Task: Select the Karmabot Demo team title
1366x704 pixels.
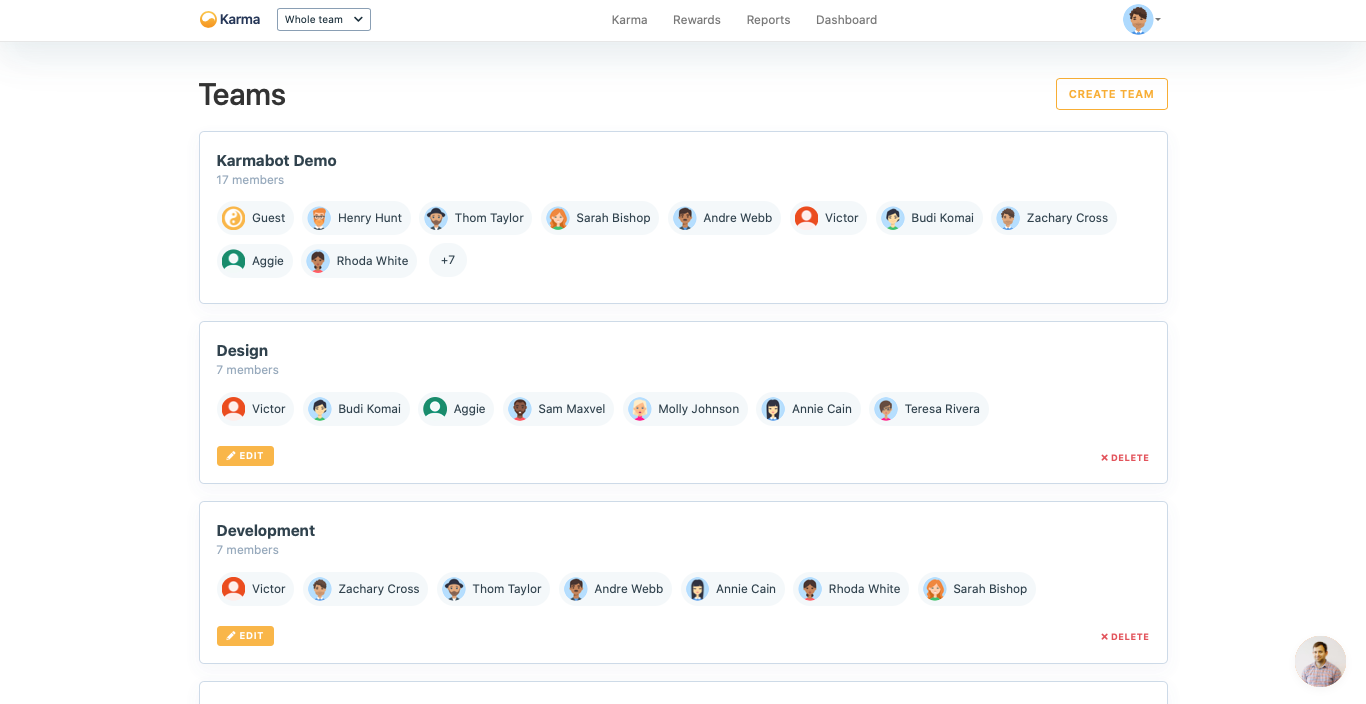Action: click(x=276, y=160)
